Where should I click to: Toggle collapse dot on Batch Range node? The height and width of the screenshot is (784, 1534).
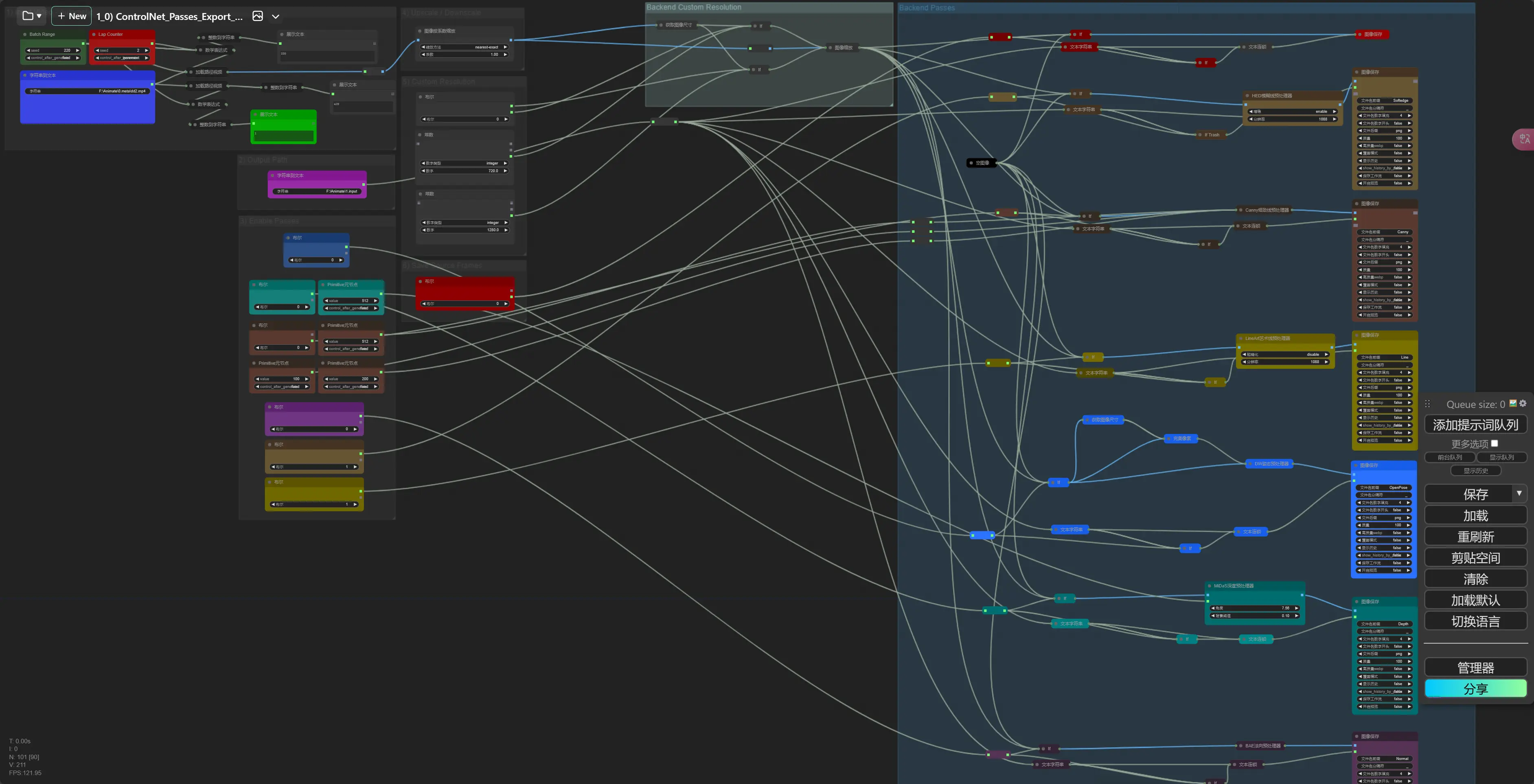25,35
